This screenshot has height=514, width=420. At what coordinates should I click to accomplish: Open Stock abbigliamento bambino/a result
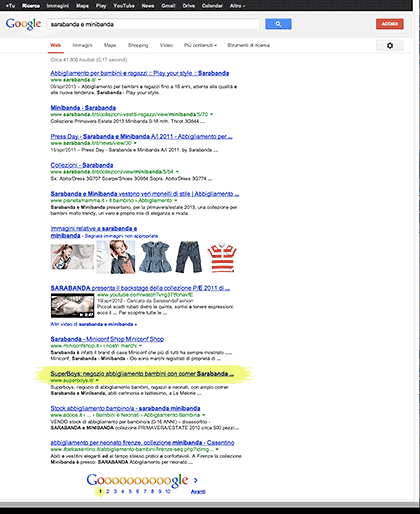(125, 408)
